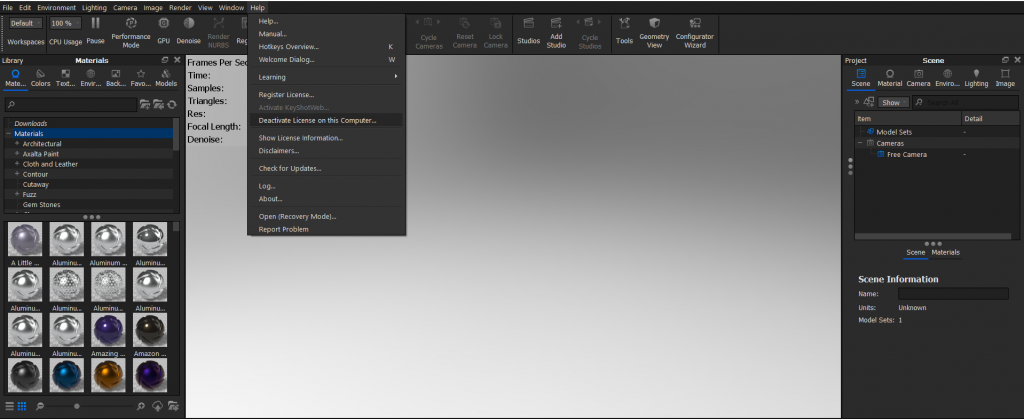Toggle GPU rendering icon
The width and height of the screenshot is (1024, 419).
[163, 30]
